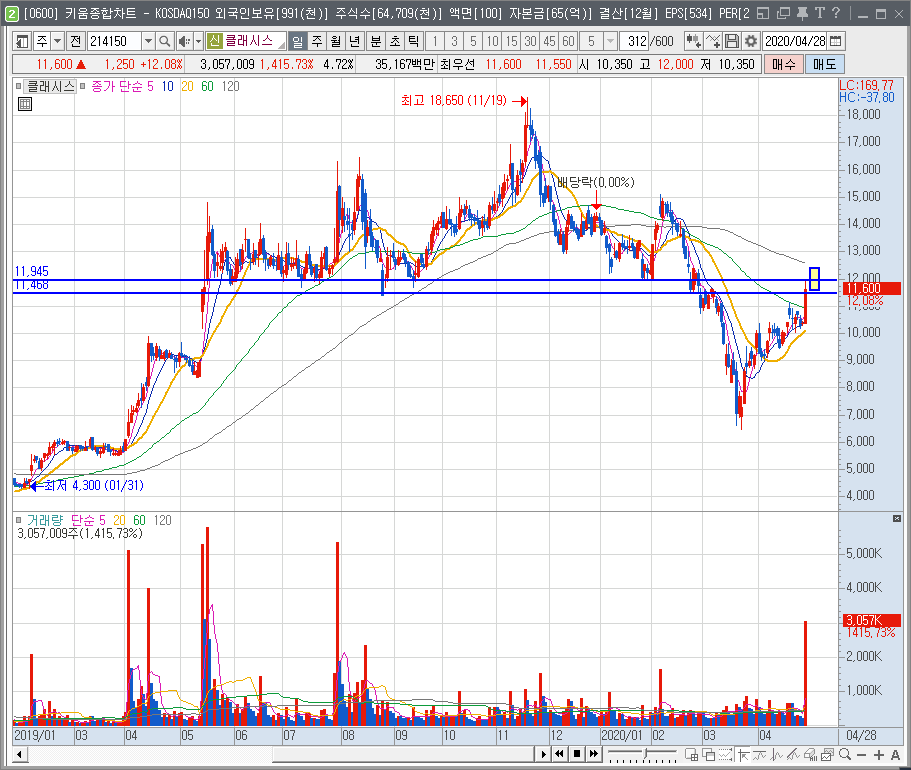
Task: Click the 매도 sell button
Action: (824, 65)
